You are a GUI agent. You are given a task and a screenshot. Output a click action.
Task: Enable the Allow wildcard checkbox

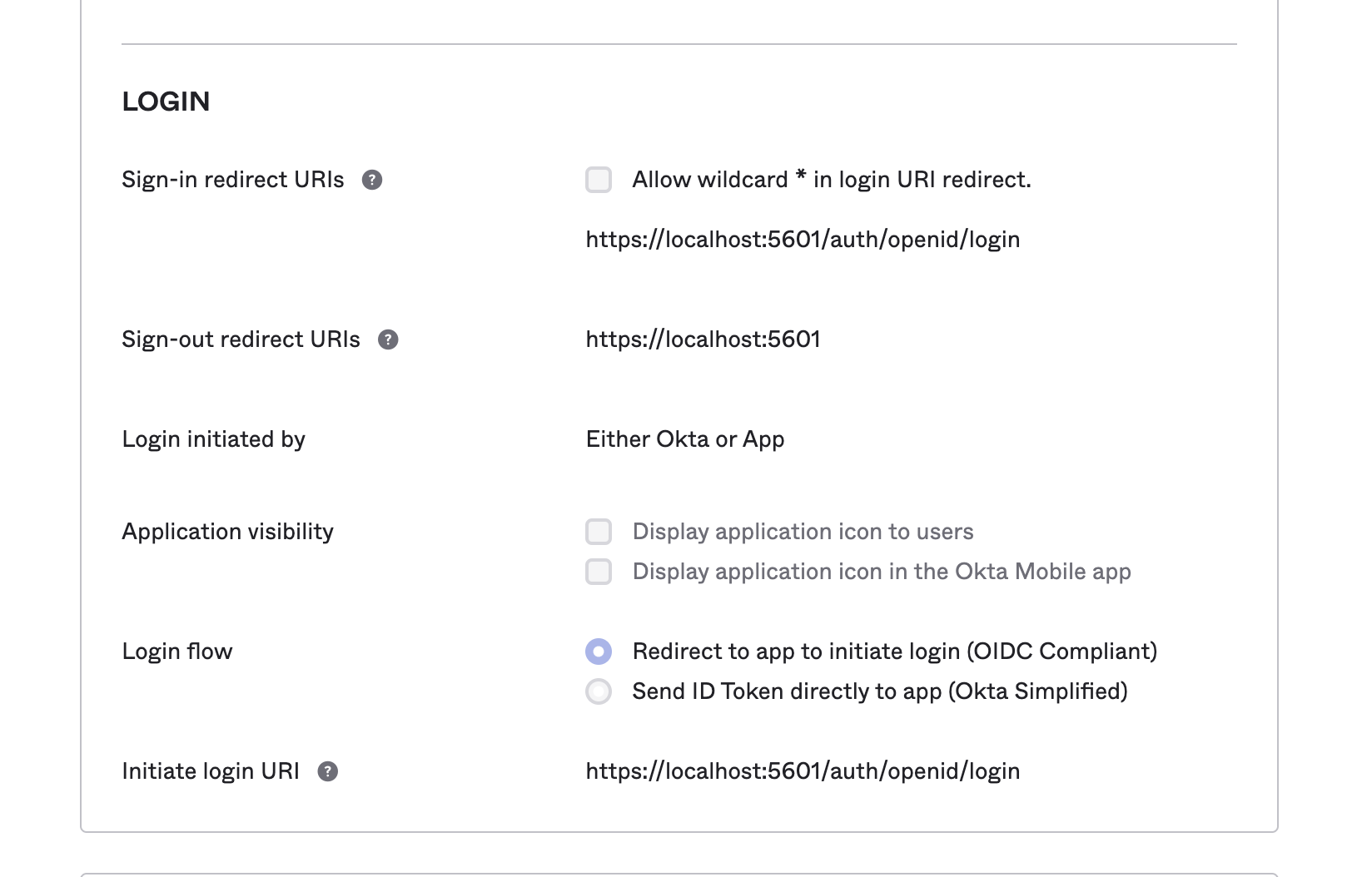click(x=599, y=180)
